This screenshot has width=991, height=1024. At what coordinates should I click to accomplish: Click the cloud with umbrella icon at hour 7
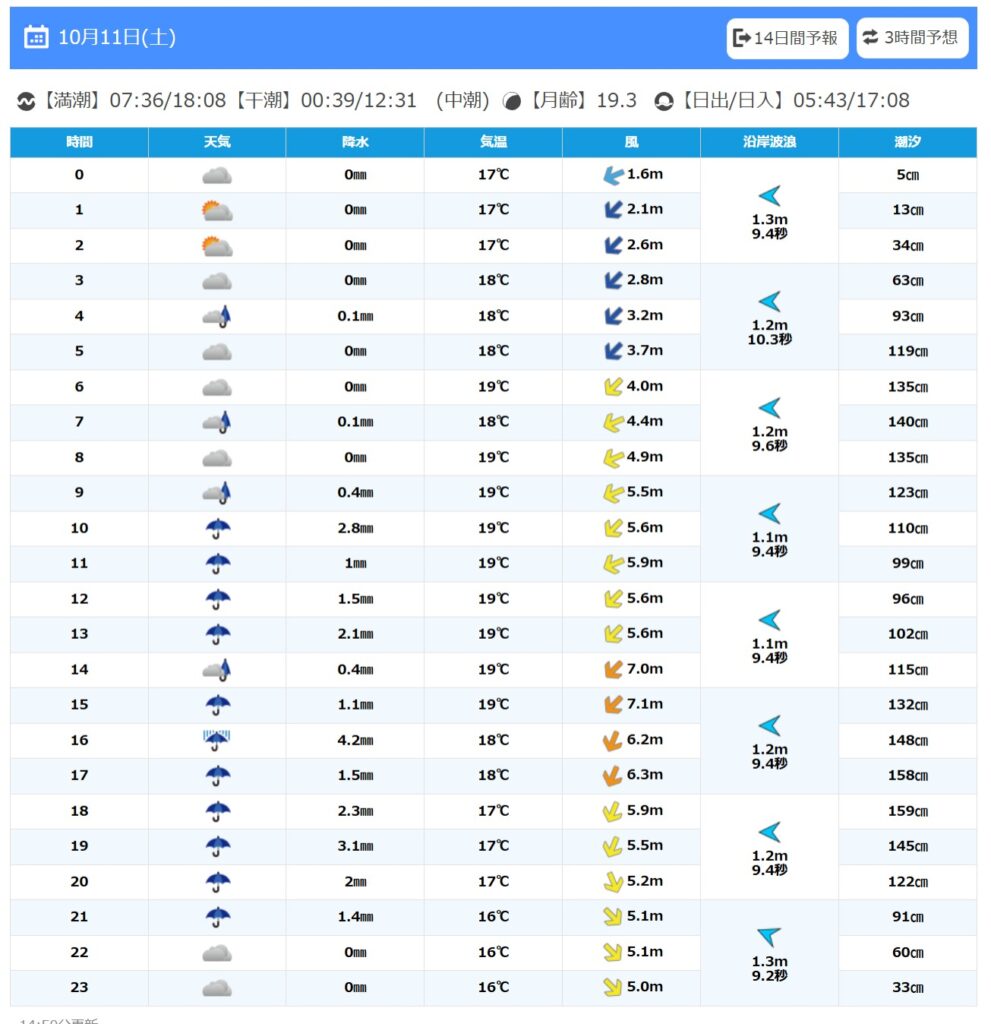click(217, 422)
